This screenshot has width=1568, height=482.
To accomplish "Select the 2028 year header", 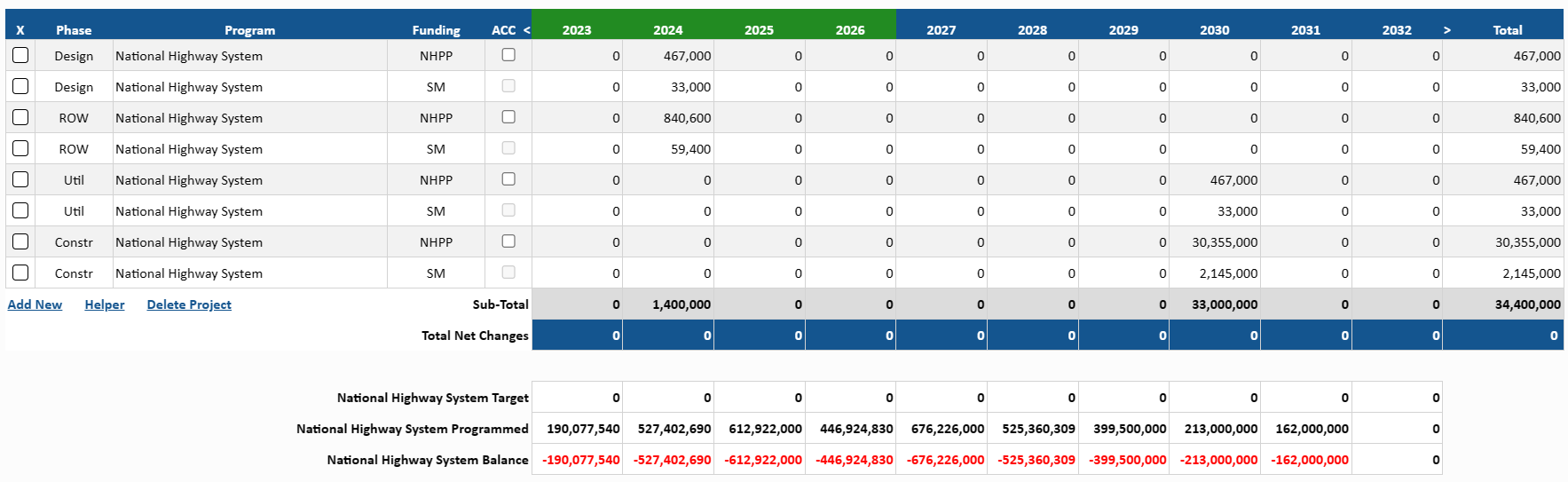I will coord(1032,29).
